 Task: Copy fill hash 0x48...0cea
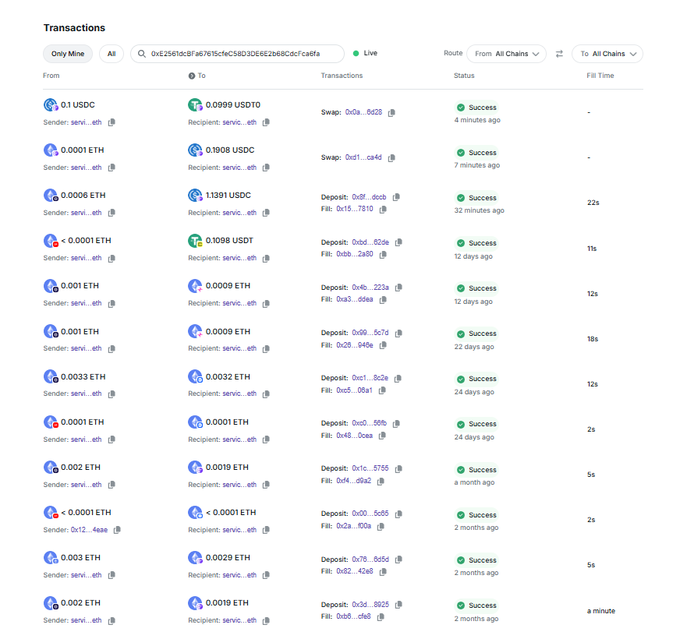[x=382, y=436]
